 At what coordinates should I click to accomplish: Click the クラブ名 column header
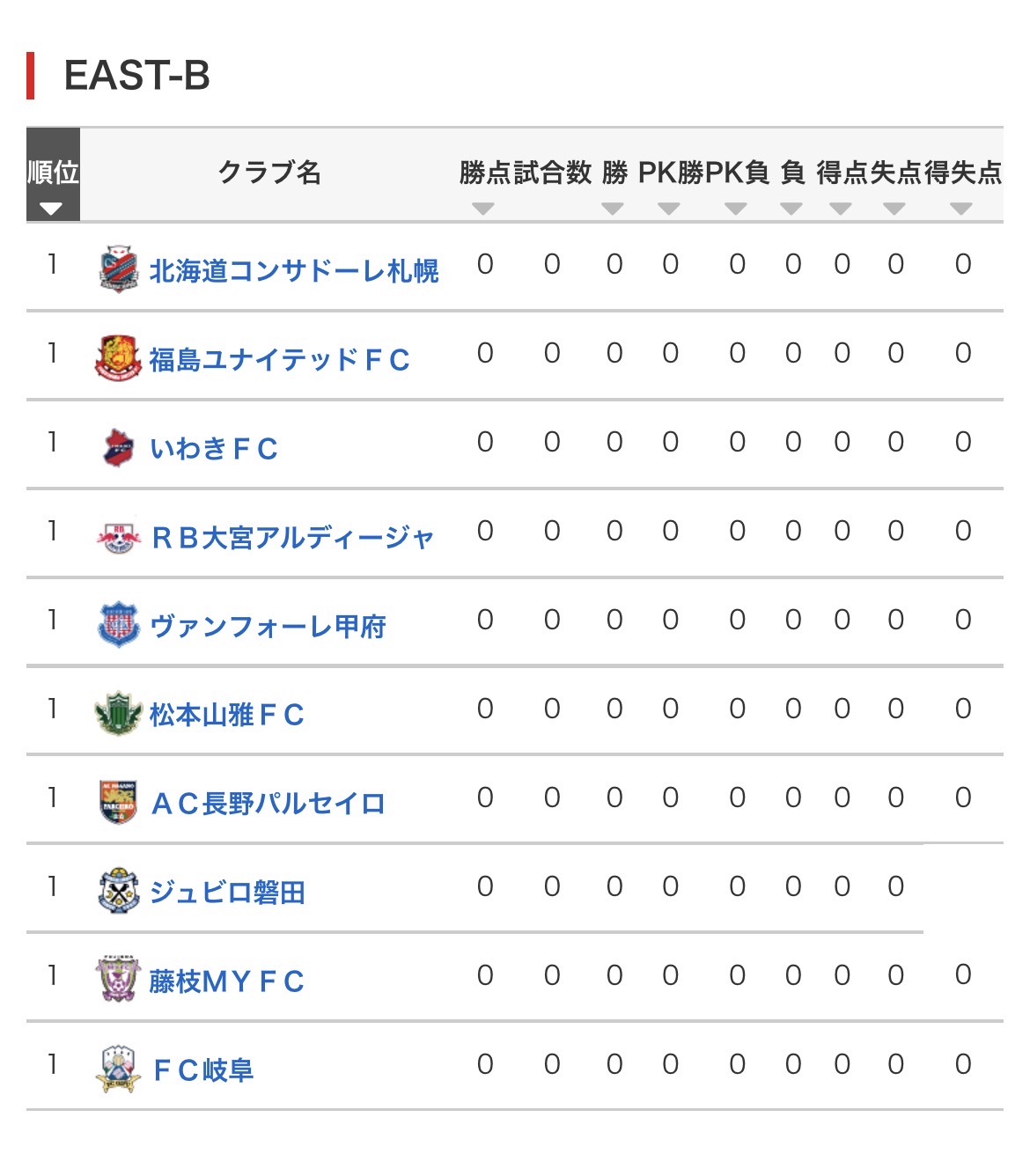point(269,173)
